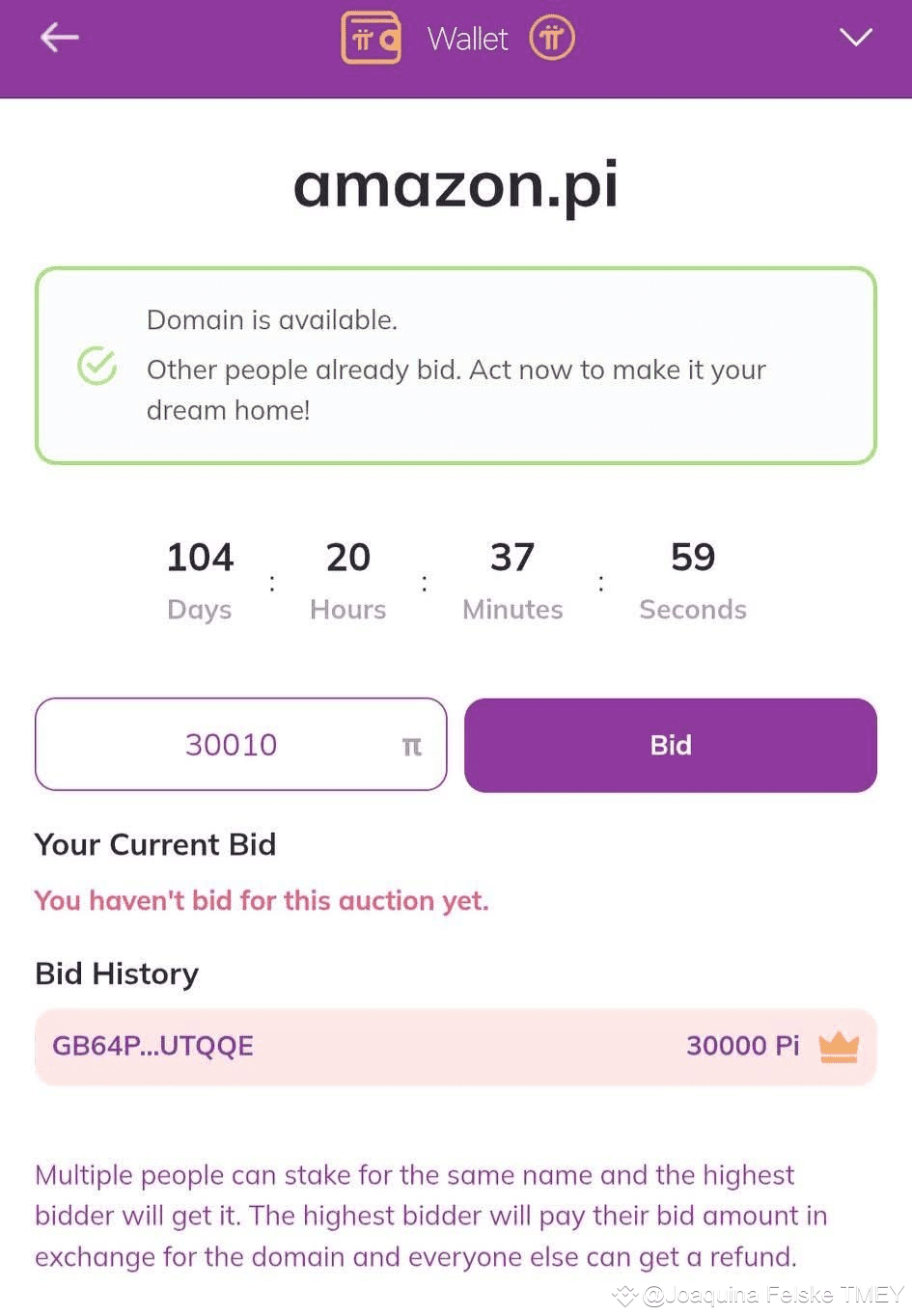Expand the header dropdown chevron
This screenshot has height=1316, width=912.
855,38
